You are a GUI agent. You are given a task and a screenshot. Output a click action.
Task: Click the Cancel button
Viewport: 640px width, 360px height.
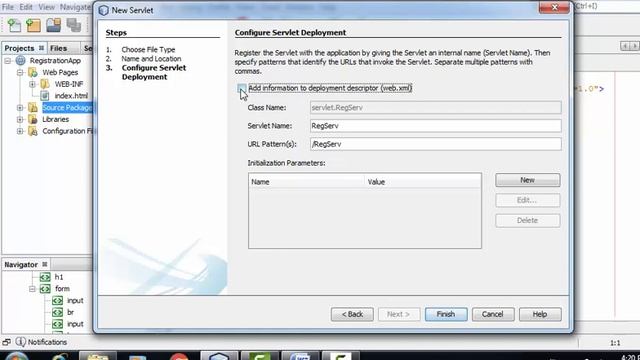click(x=493, y=314)
